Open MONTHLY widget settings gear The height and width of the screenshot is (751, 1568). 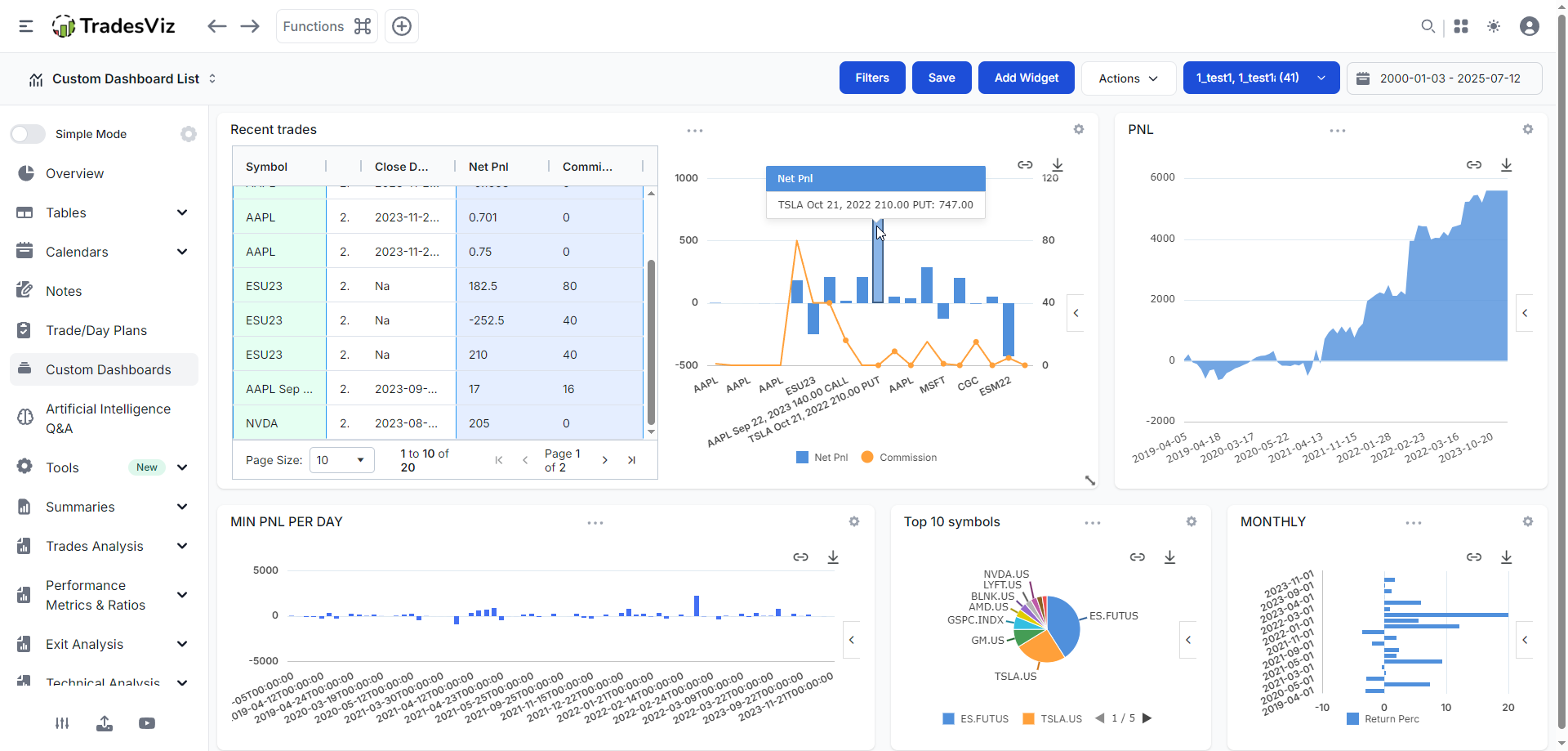[x=1528, y=521]
